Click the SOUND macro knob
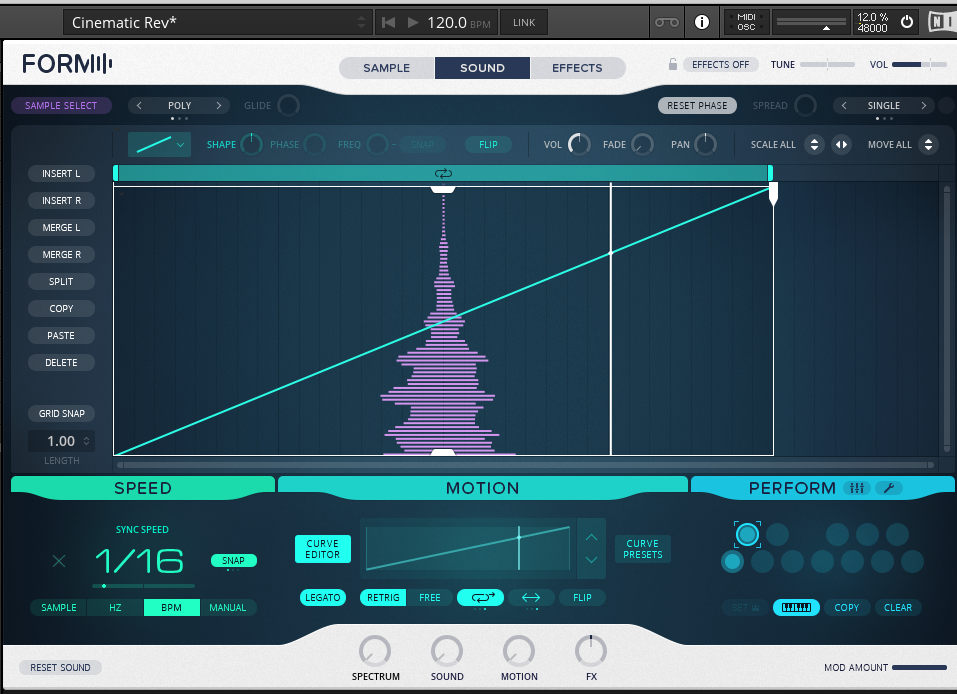The height and width of the screenshot is (694, 957). pyautogui.click(x=447, y=651)
